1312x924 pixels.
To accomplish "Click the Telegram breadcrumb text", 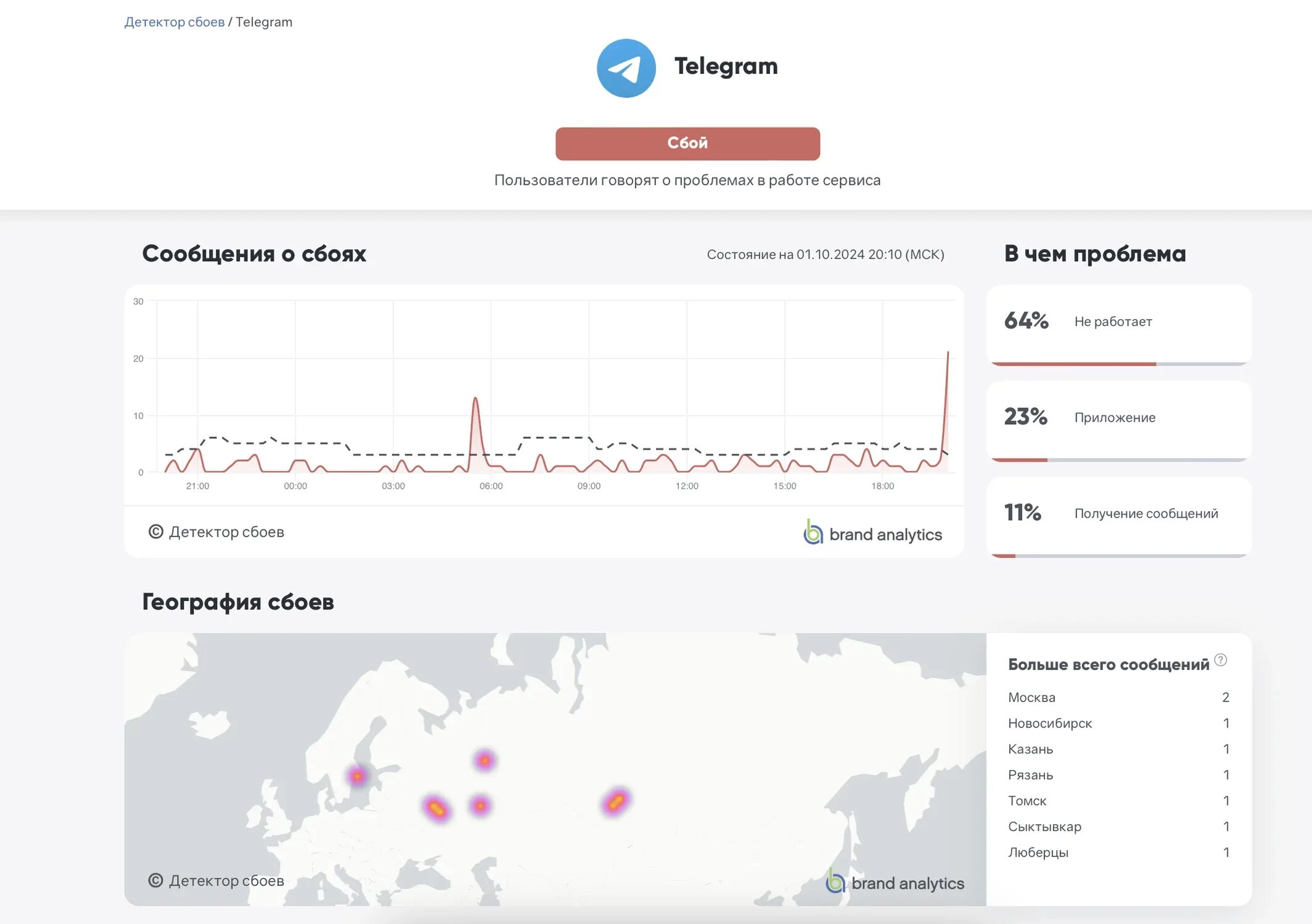I will (x=264, y=22).
